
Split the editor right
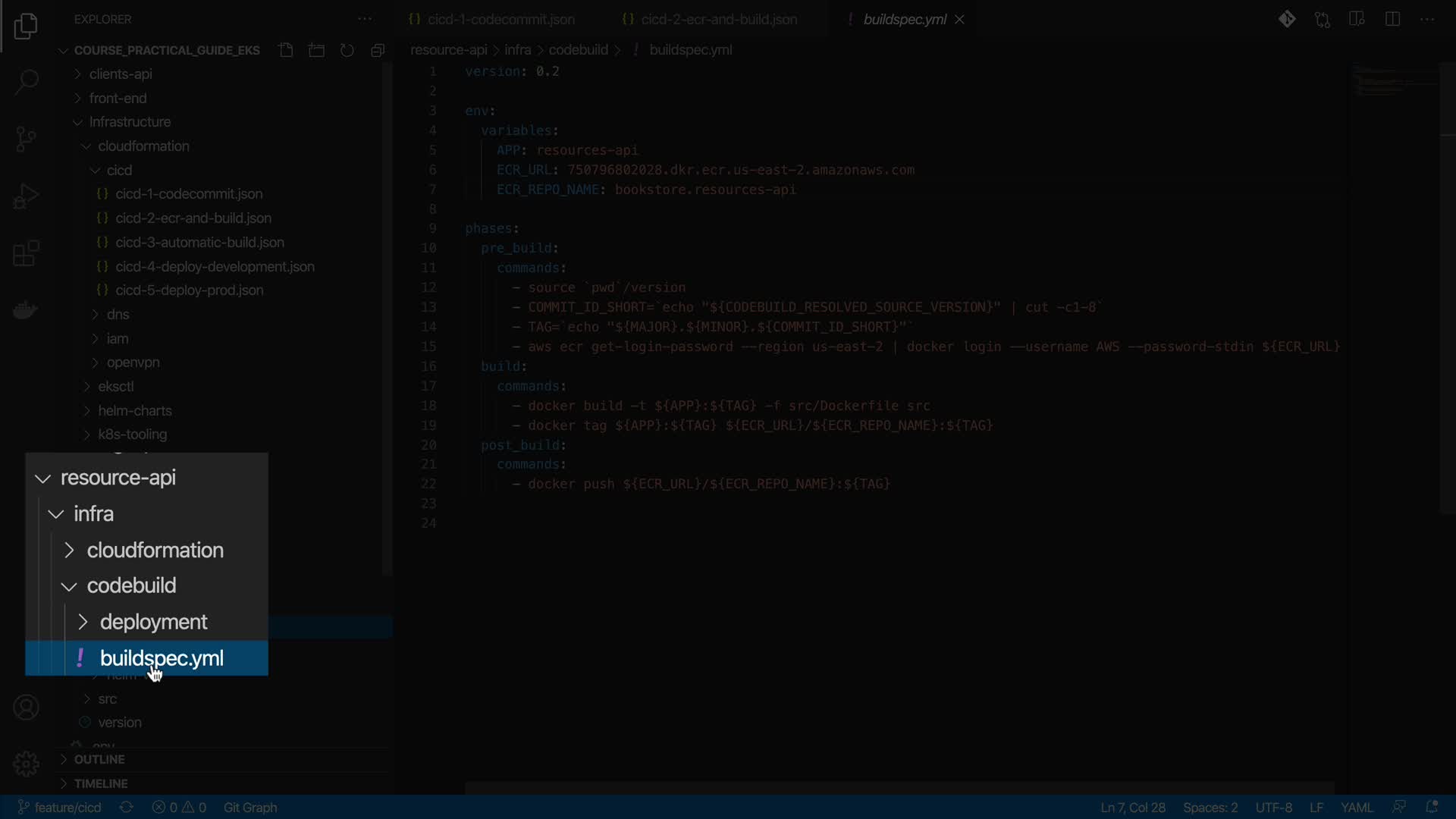(x=1392, y=19)
